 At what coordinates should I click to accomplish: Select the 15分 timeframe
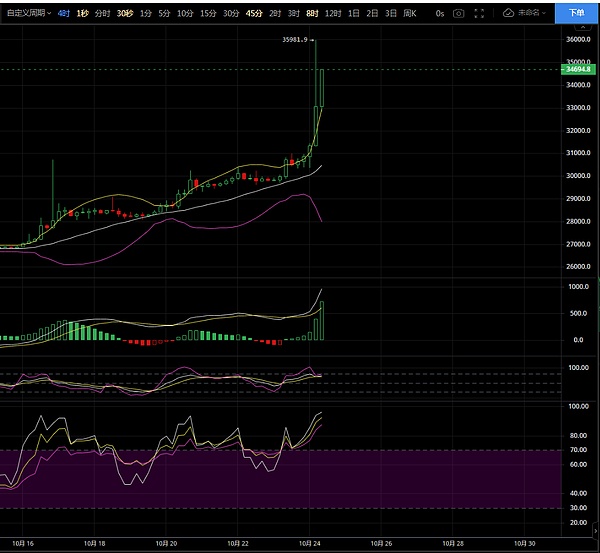click(207, 13)
